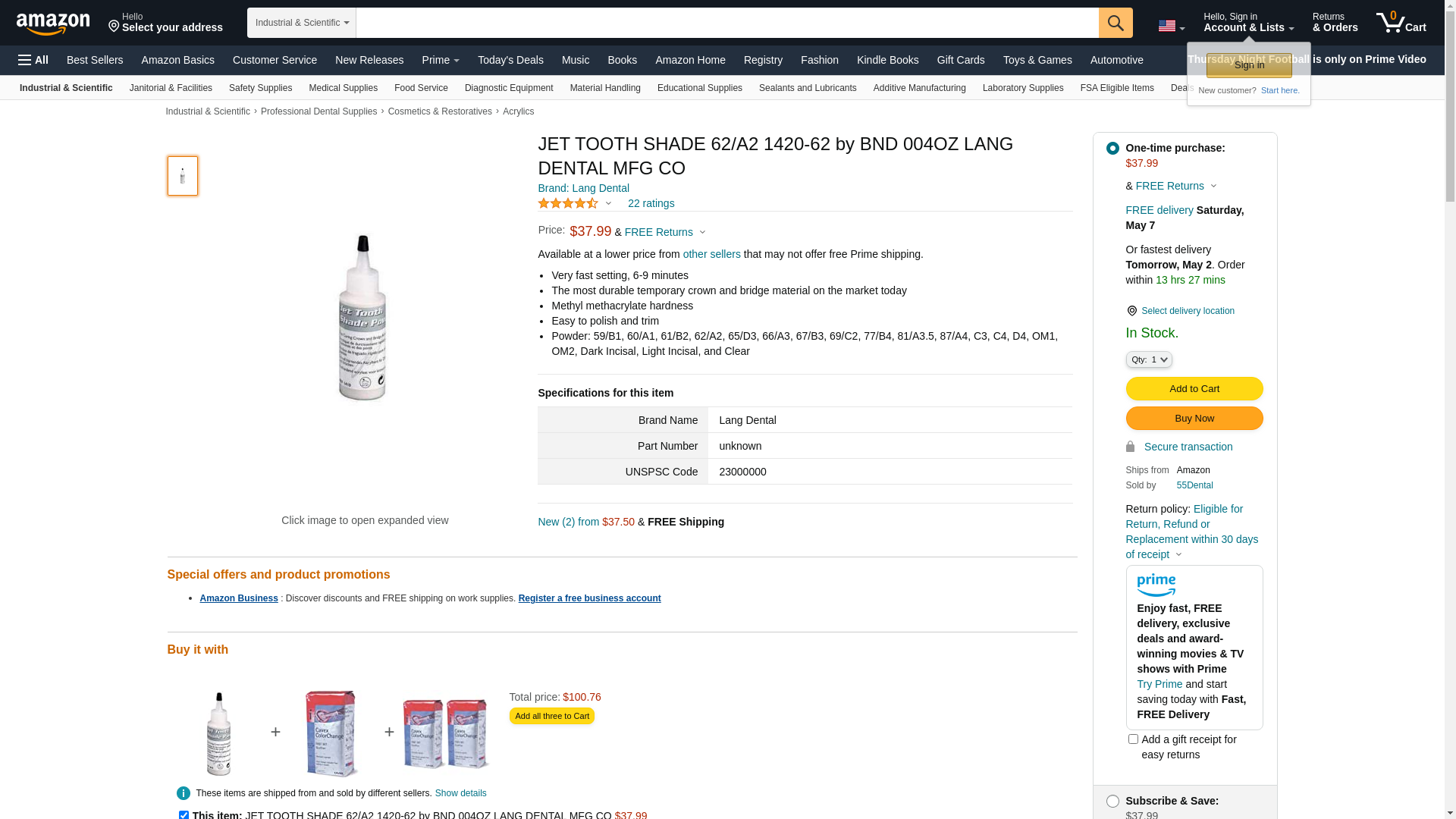
Task: Click into the search text field
Action: (727, 23)
